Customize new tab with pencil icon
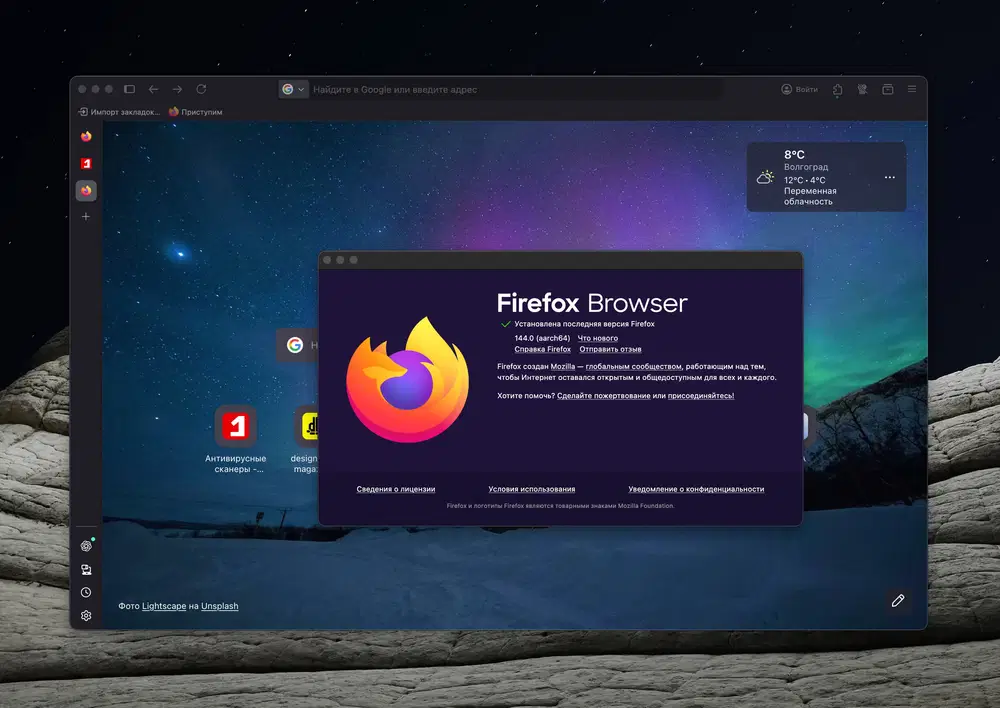This screenshot has width=1000, height=708. tap(898, 600)
